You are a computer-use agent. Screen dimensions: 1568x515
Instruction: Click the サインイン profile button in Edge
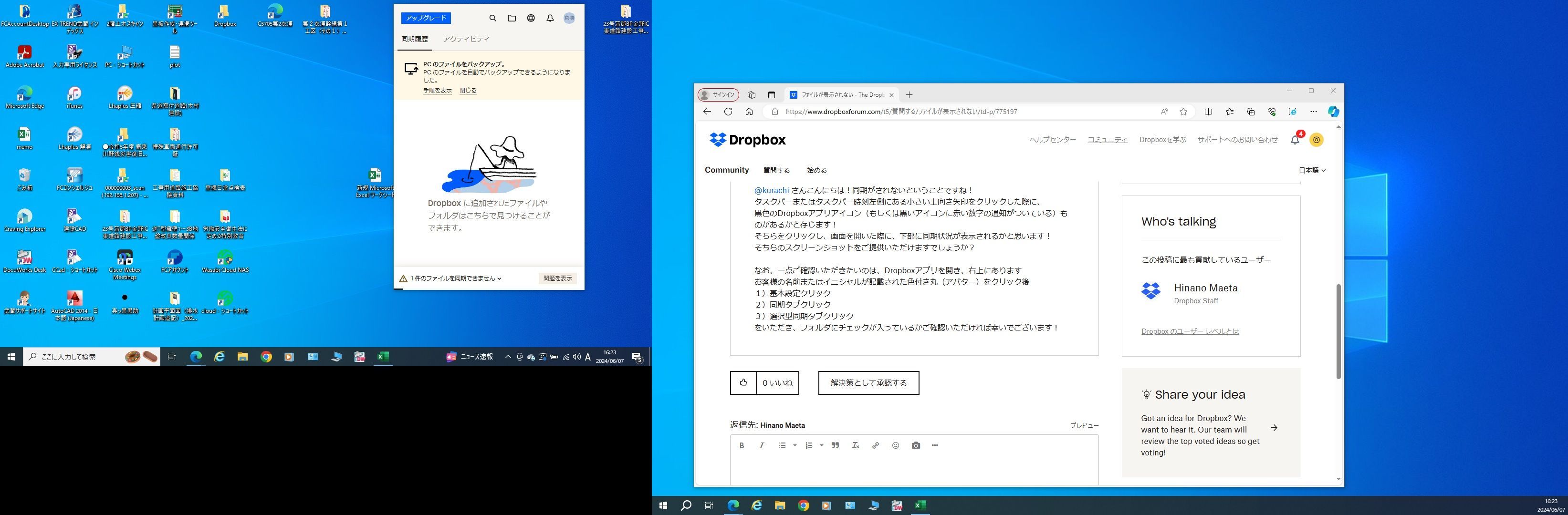pos(718,95)
